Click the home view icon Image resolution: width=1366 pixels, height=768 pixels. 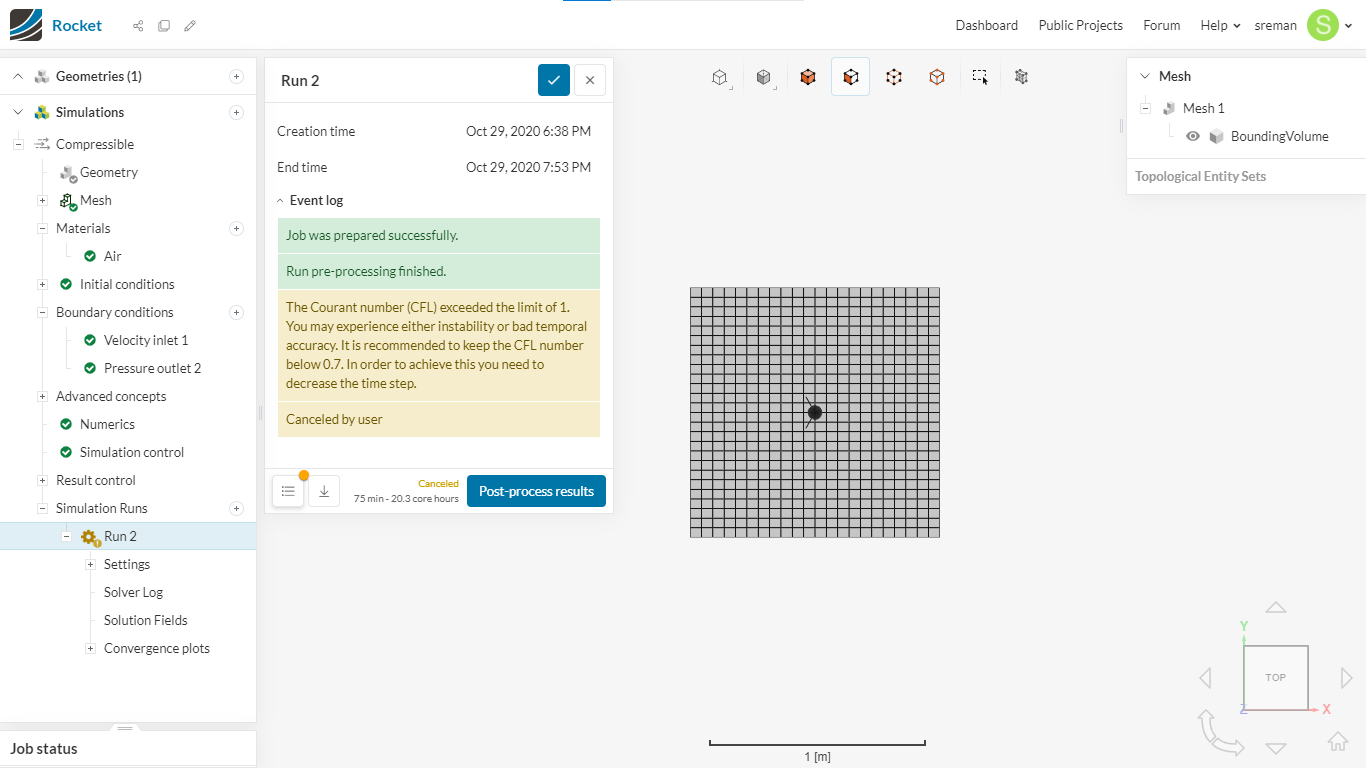(1338, 741)
